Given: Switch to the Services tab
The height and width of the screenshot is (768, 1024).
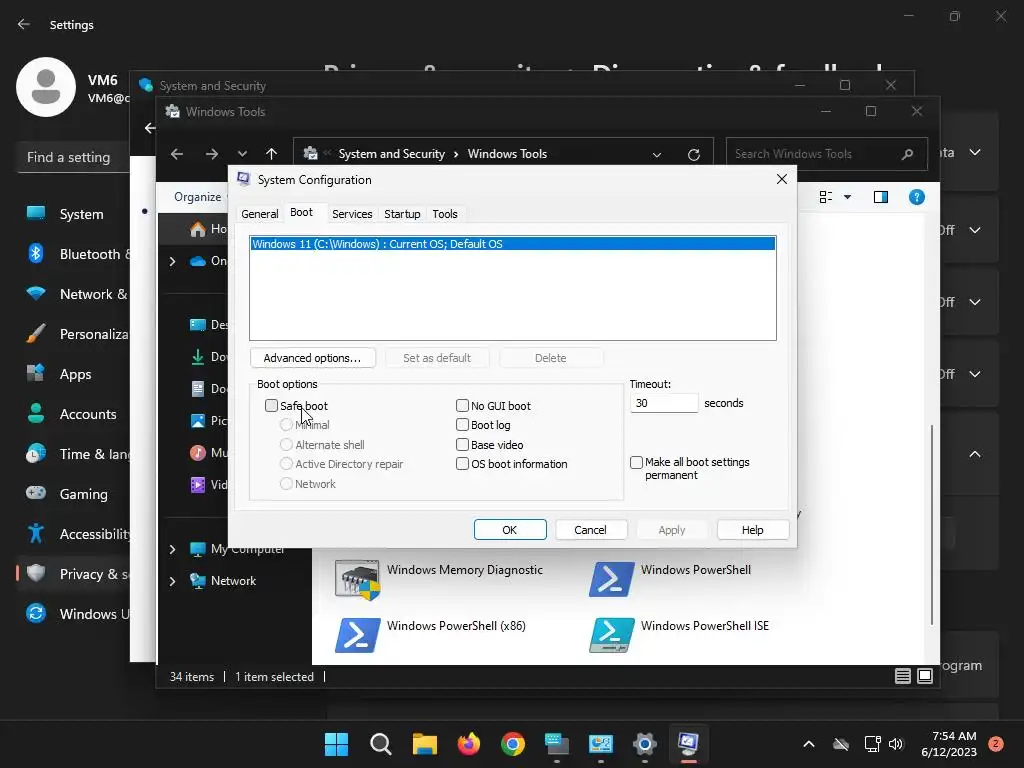Looking at the screenshot, I should (352, 214).
